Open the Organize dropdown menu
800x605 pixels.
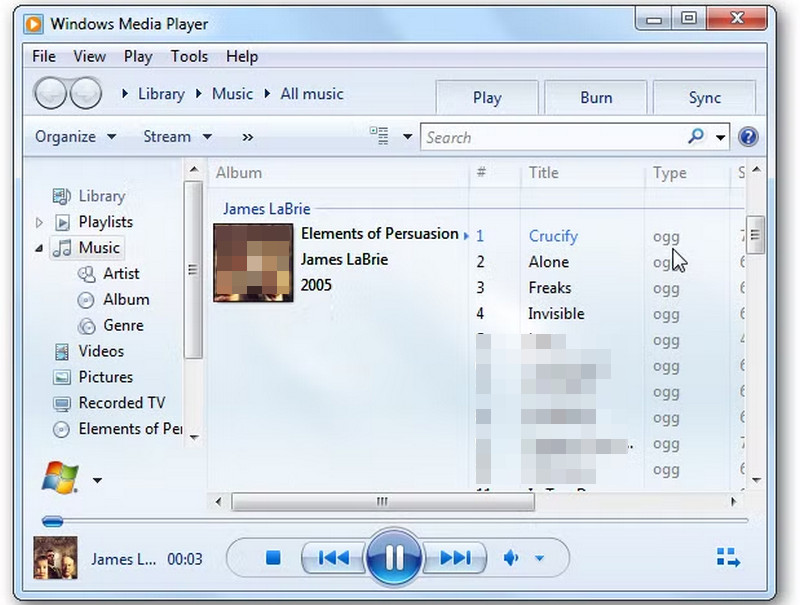76,137
